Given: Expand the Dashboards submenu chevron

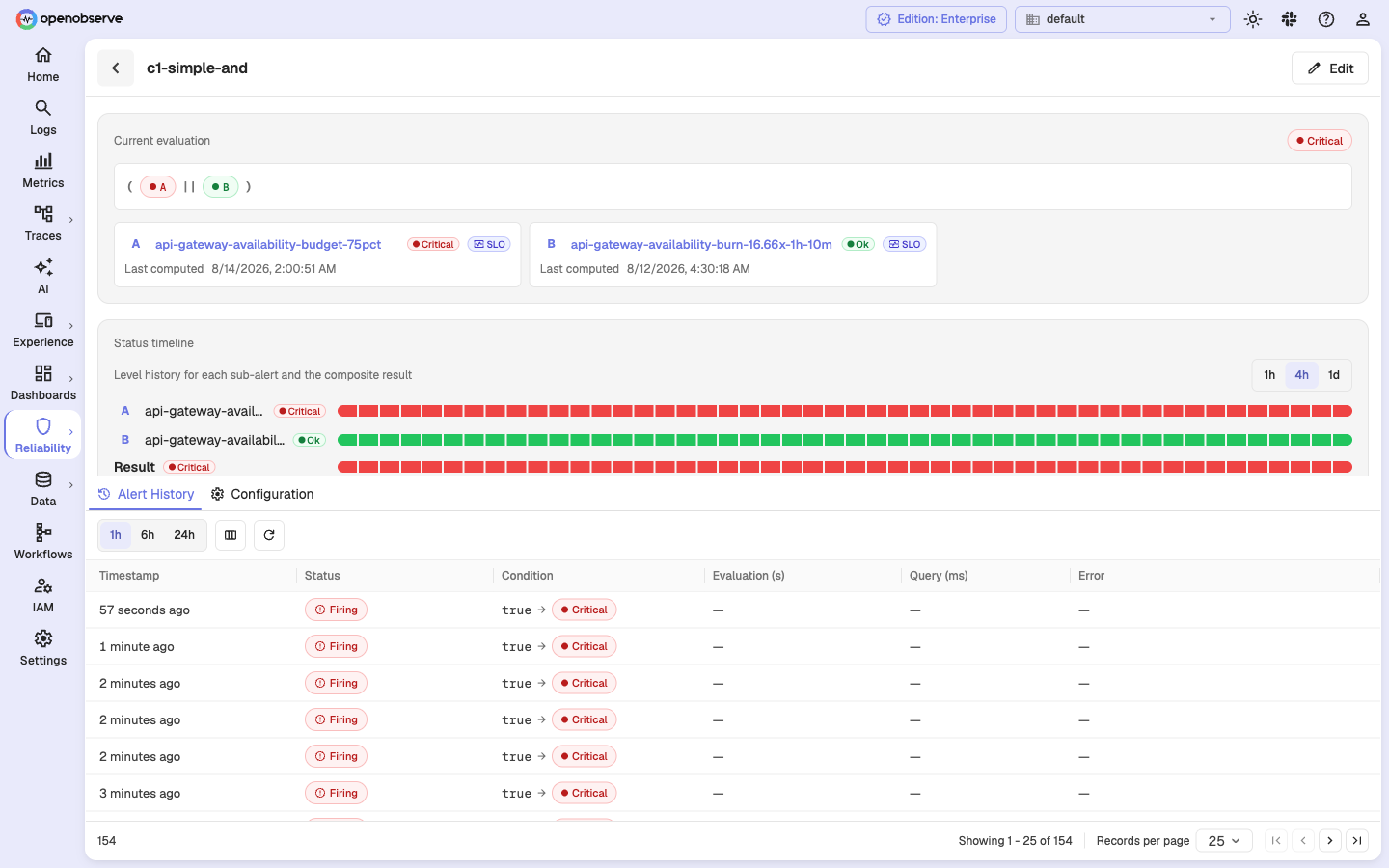Looking at the screenshot, I should pyautogui.click(x=71, y=379).
